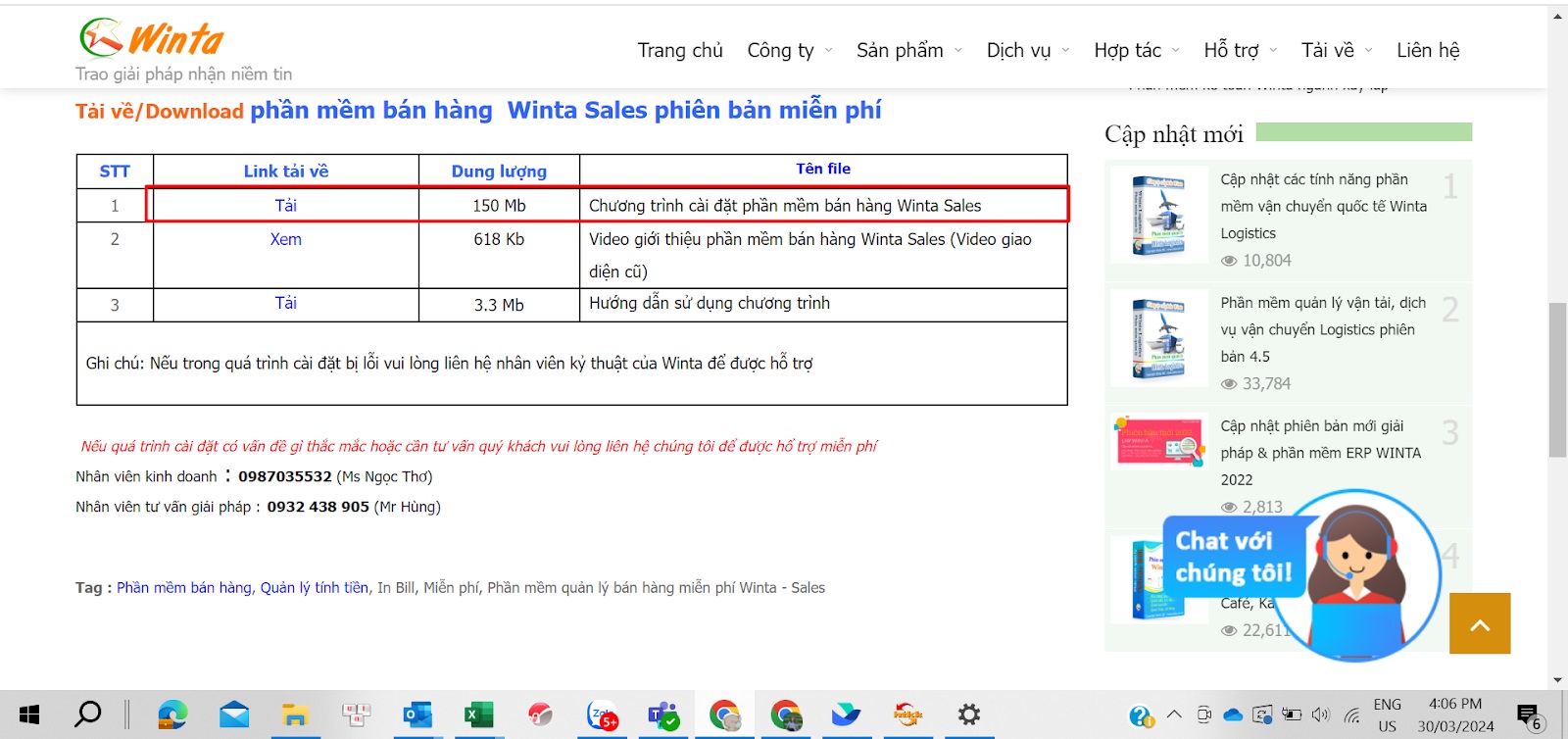Expand the Công ty dropdown arrow
The image size is (1568, 739).
(829, 50)
